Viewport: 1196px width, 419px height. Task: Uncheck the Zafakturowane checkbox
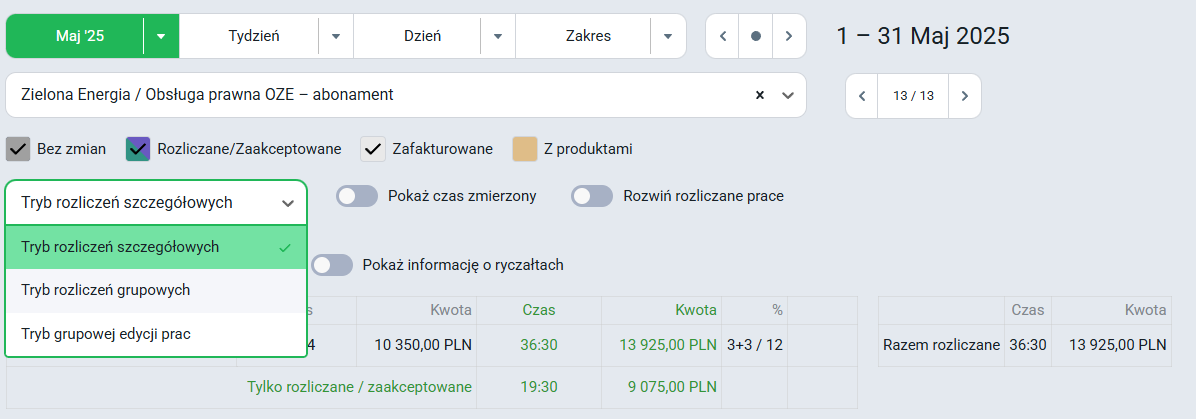click(x=373, y=149)
